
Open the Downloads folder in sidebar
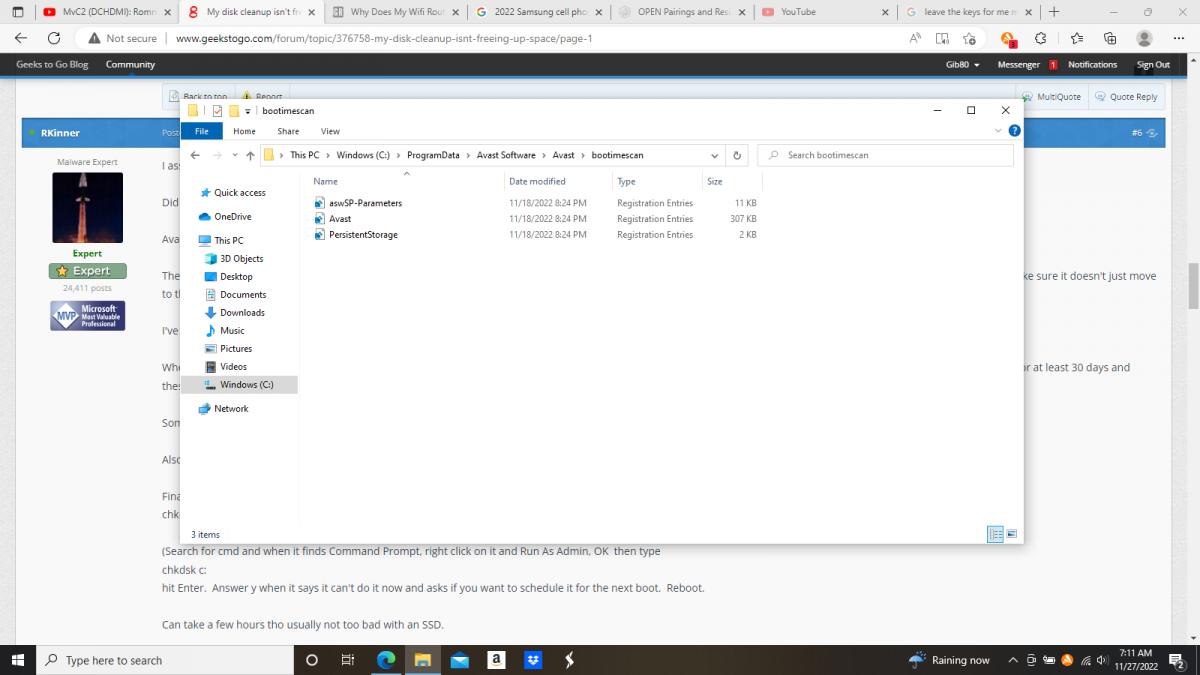pos(242,313)
